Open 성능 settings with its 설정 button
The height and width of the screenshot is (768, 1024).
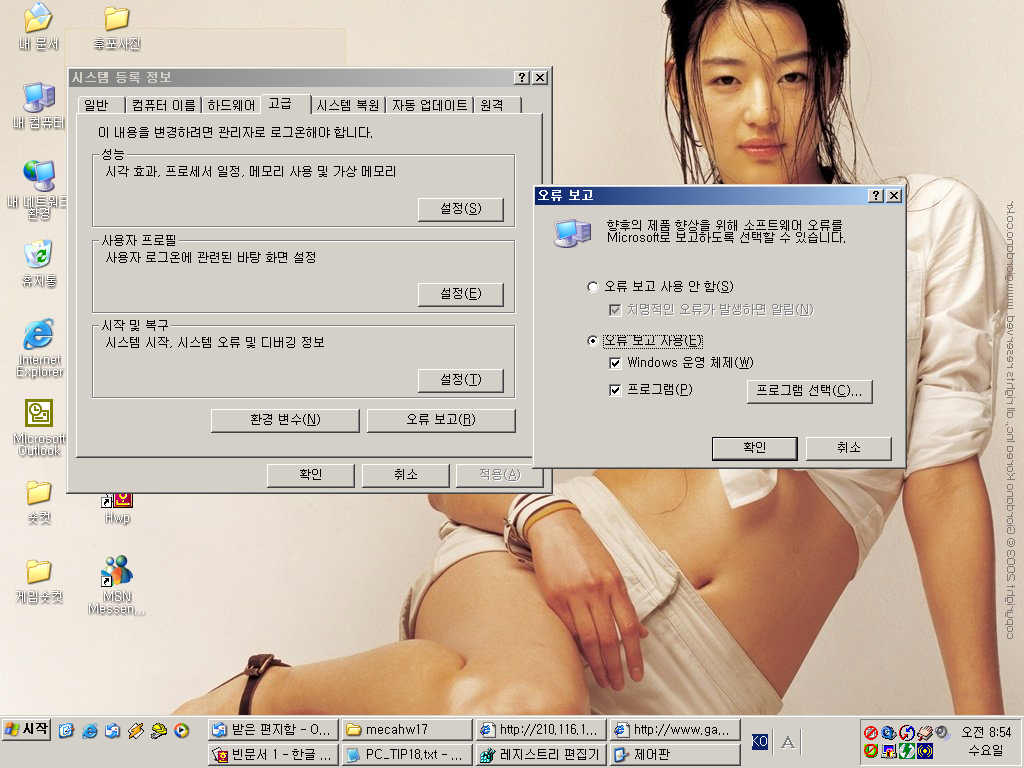click(460, 209)
